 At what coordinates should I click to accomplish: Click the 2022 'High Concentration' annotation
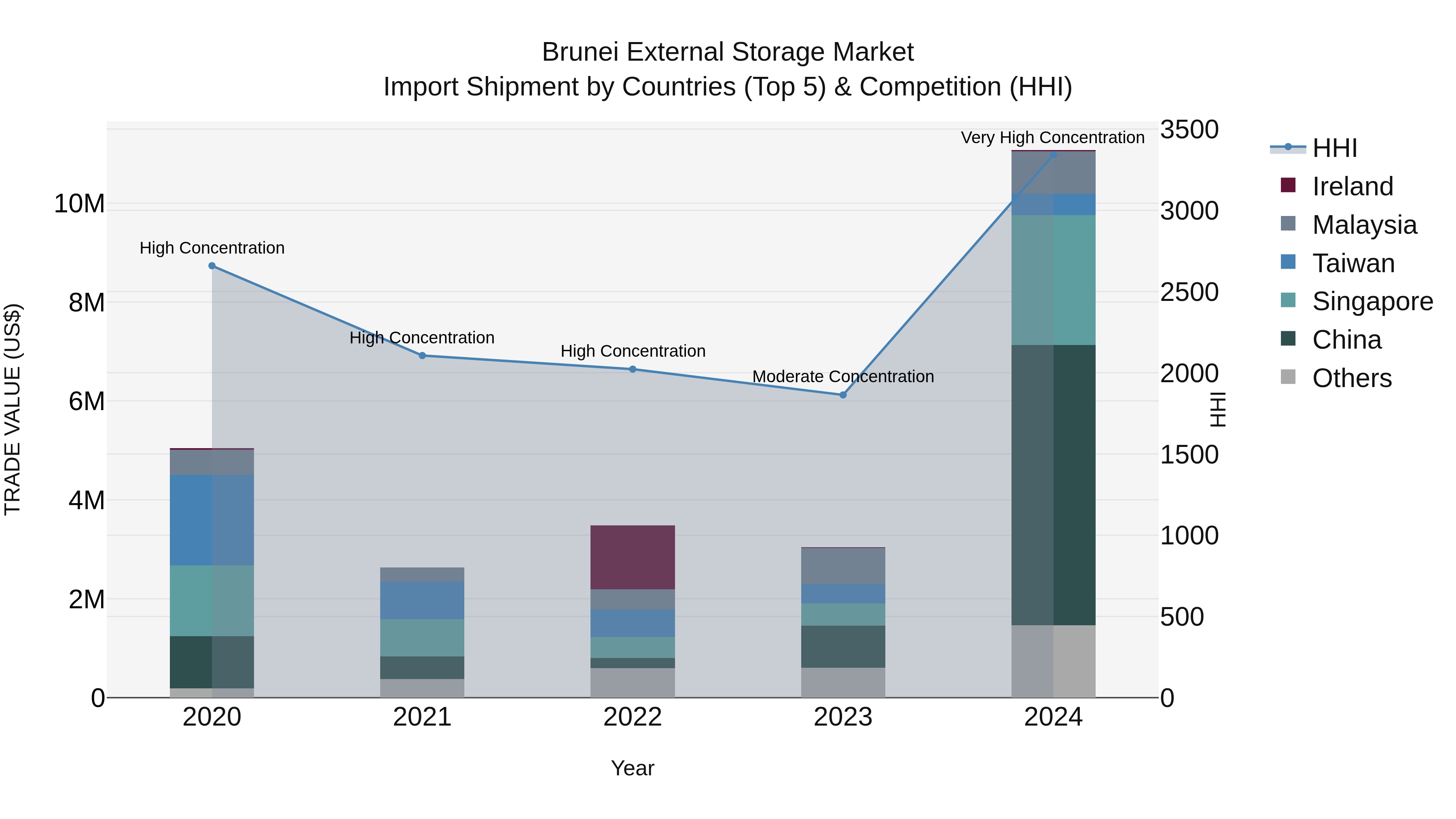point(633,351)
